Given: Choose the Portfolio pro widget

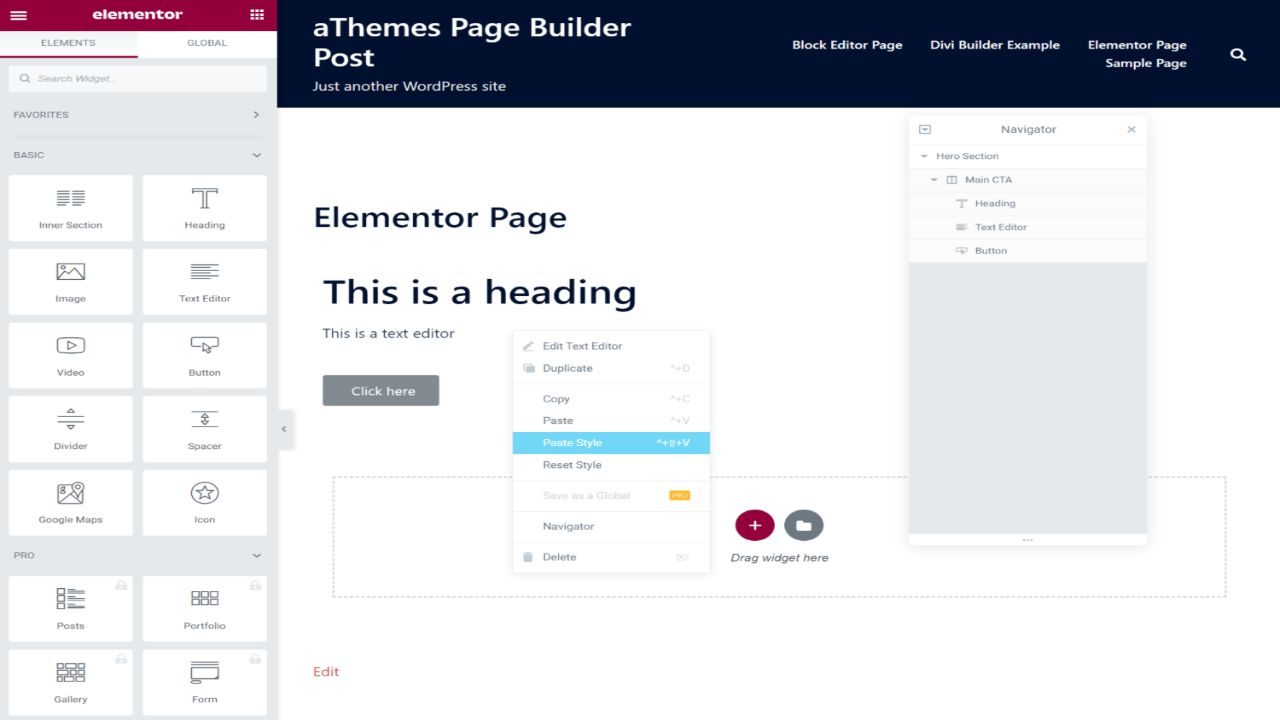Looking at the screenshot, I should coord(205,608).
